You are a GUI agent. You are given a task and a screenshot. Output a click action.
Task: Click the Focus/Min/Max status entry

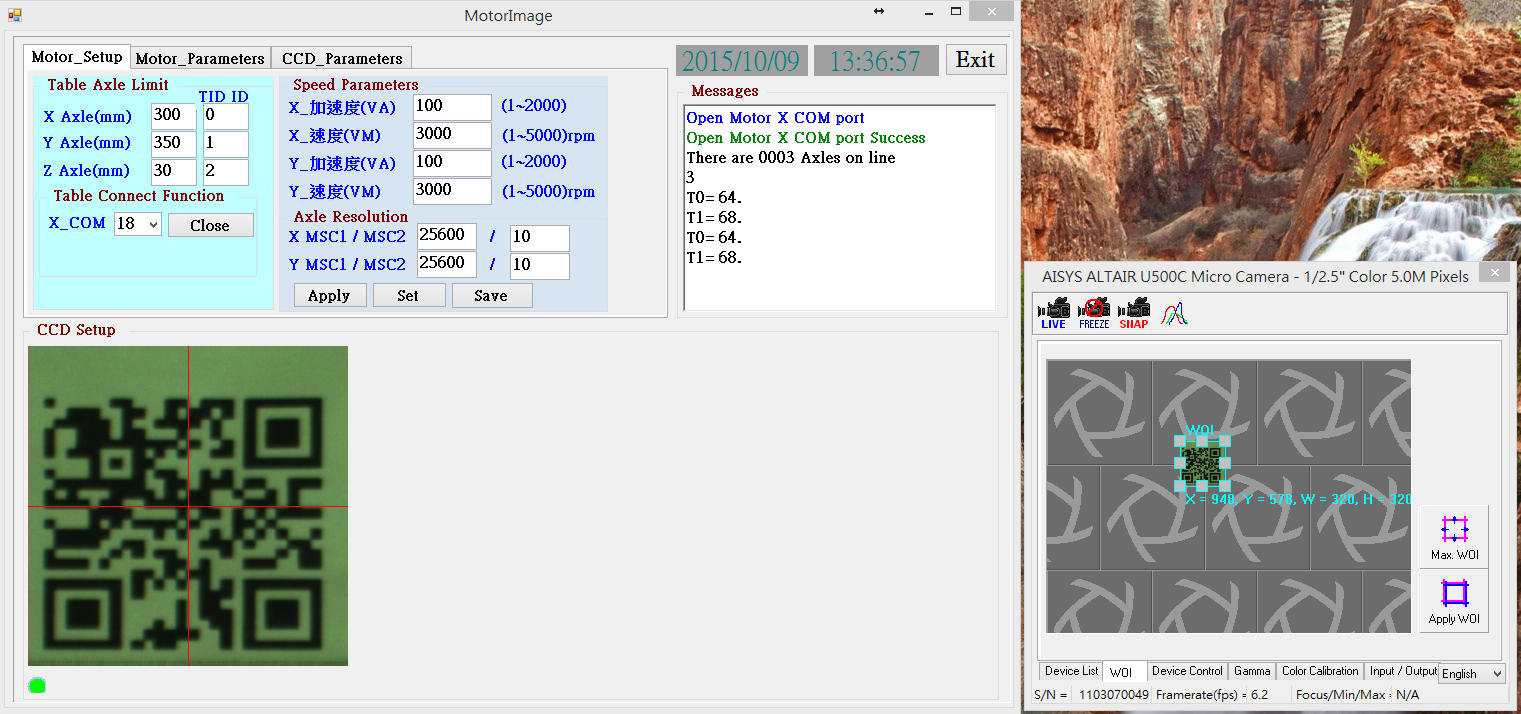[x=1357, y=694]
